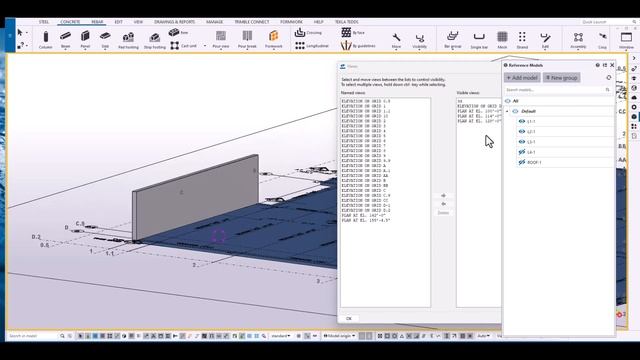Viewport: 640px width, 360px height.
Task: Select the Pour break tool
Action: click(247, 40)
